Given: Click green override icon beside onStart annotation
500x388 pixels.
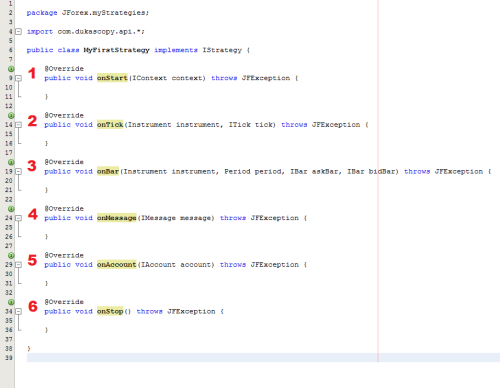Looking at the screenshot, I should pyautogui.click(x=11, y=69).
